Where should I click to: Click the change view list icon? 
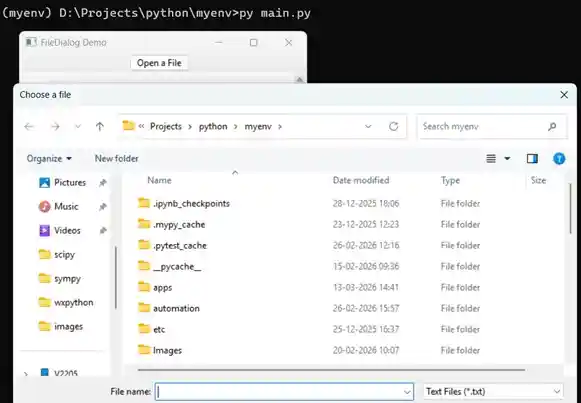click(x=491, y=159)
